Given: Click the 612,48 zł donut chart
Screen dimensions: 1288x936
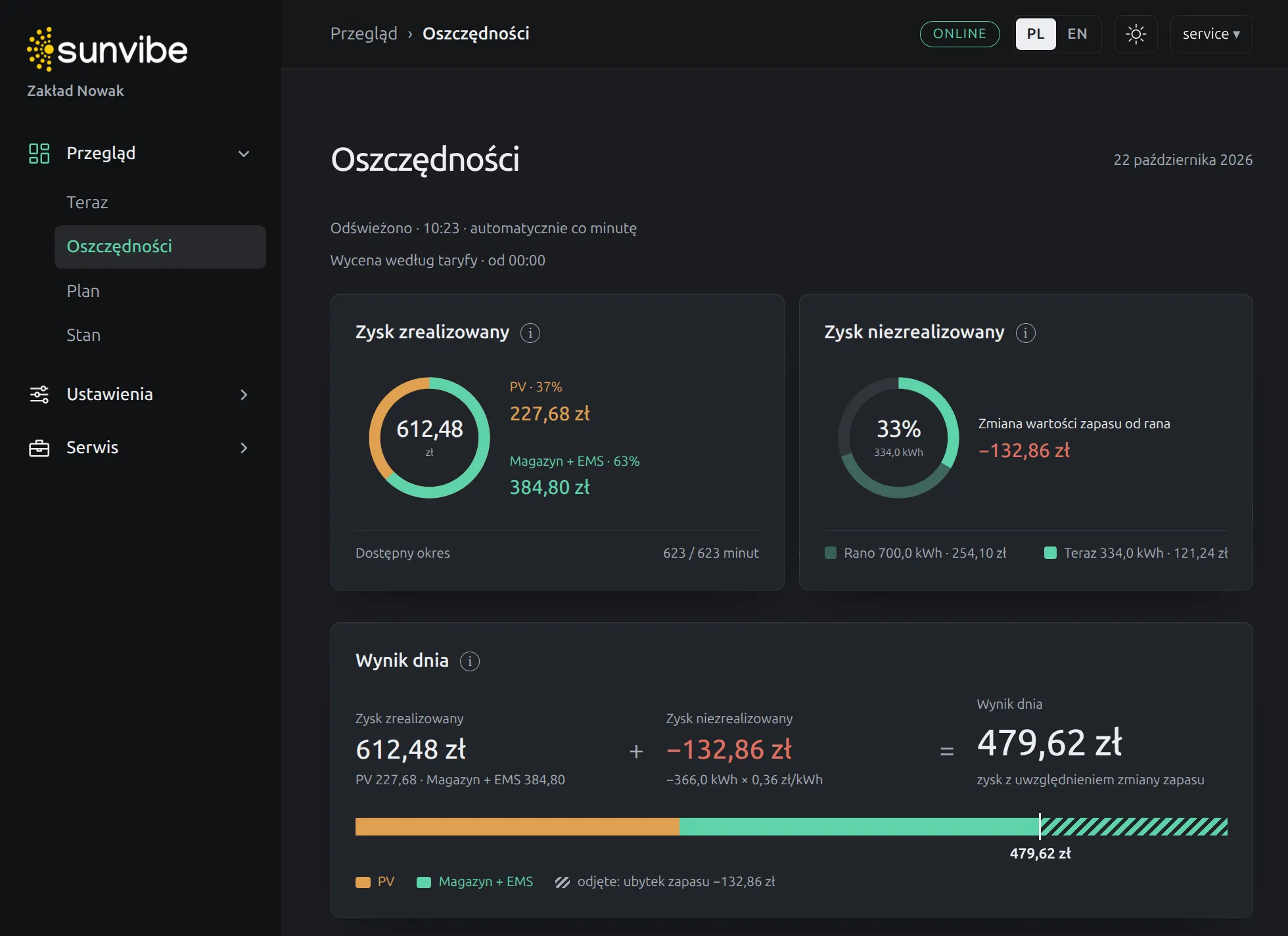Looking at the screenshot, I should point(430,437).
